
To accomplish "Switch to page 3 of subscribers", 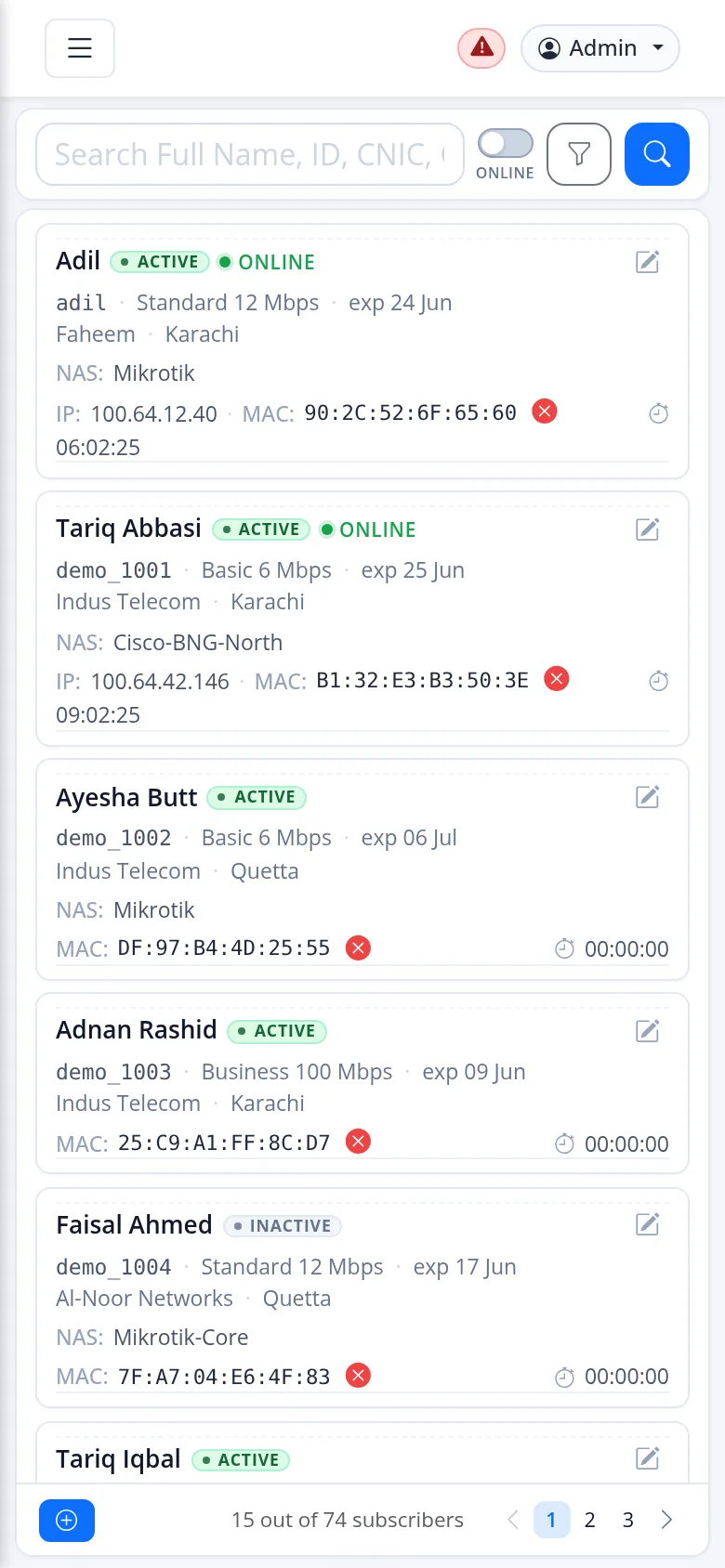I will tap(628, 1520).
